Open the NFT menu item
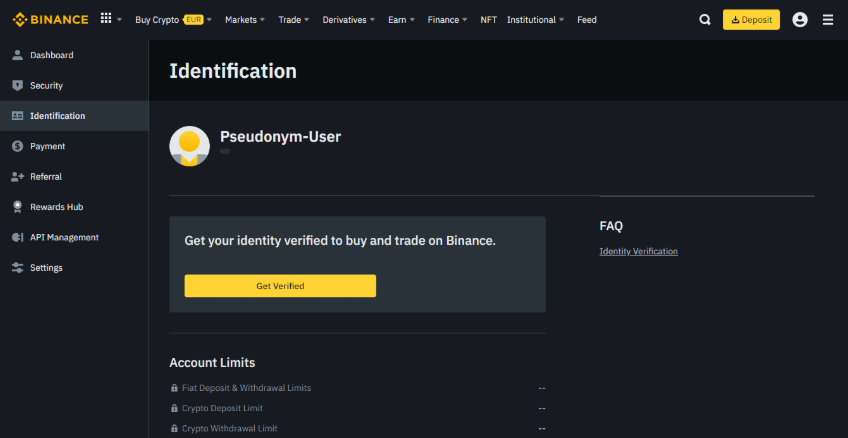 click(x=488, y=19)
